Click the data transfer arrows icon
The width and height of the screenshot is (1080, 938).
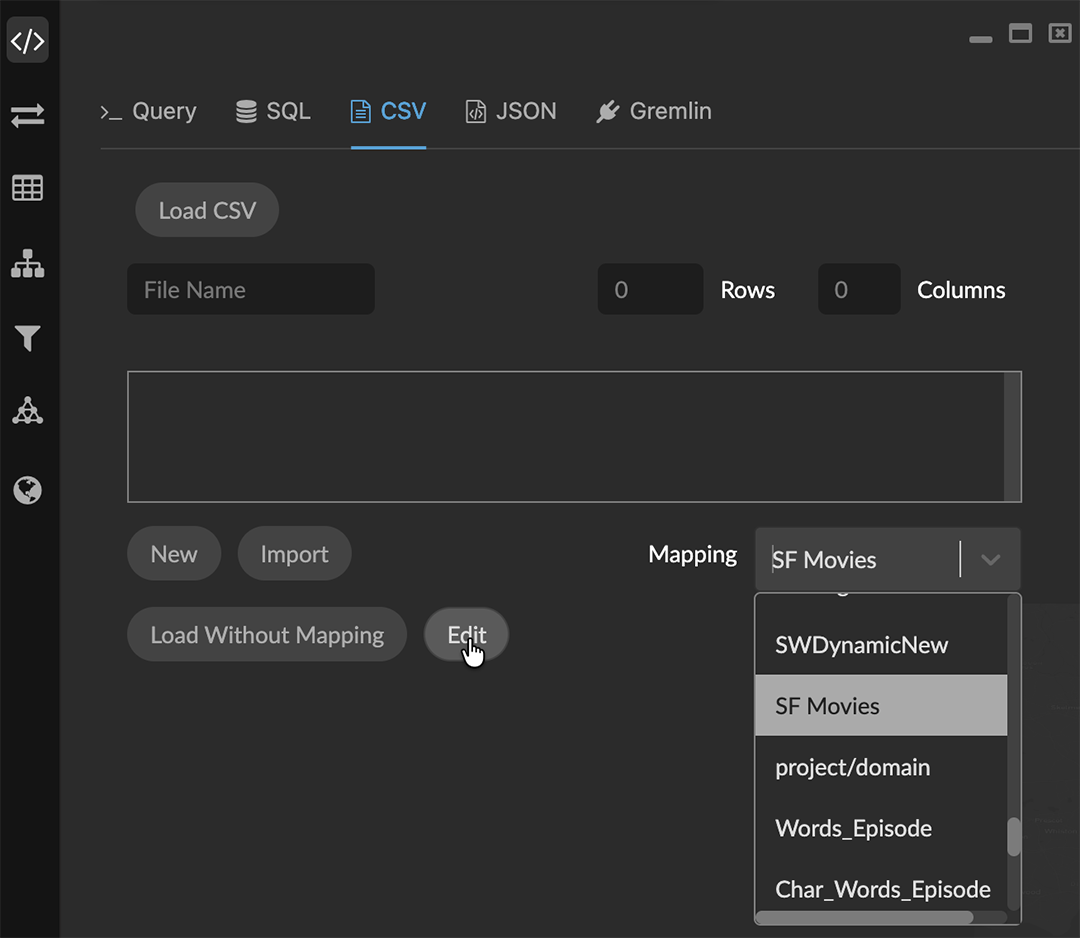[x=27, y=115]
